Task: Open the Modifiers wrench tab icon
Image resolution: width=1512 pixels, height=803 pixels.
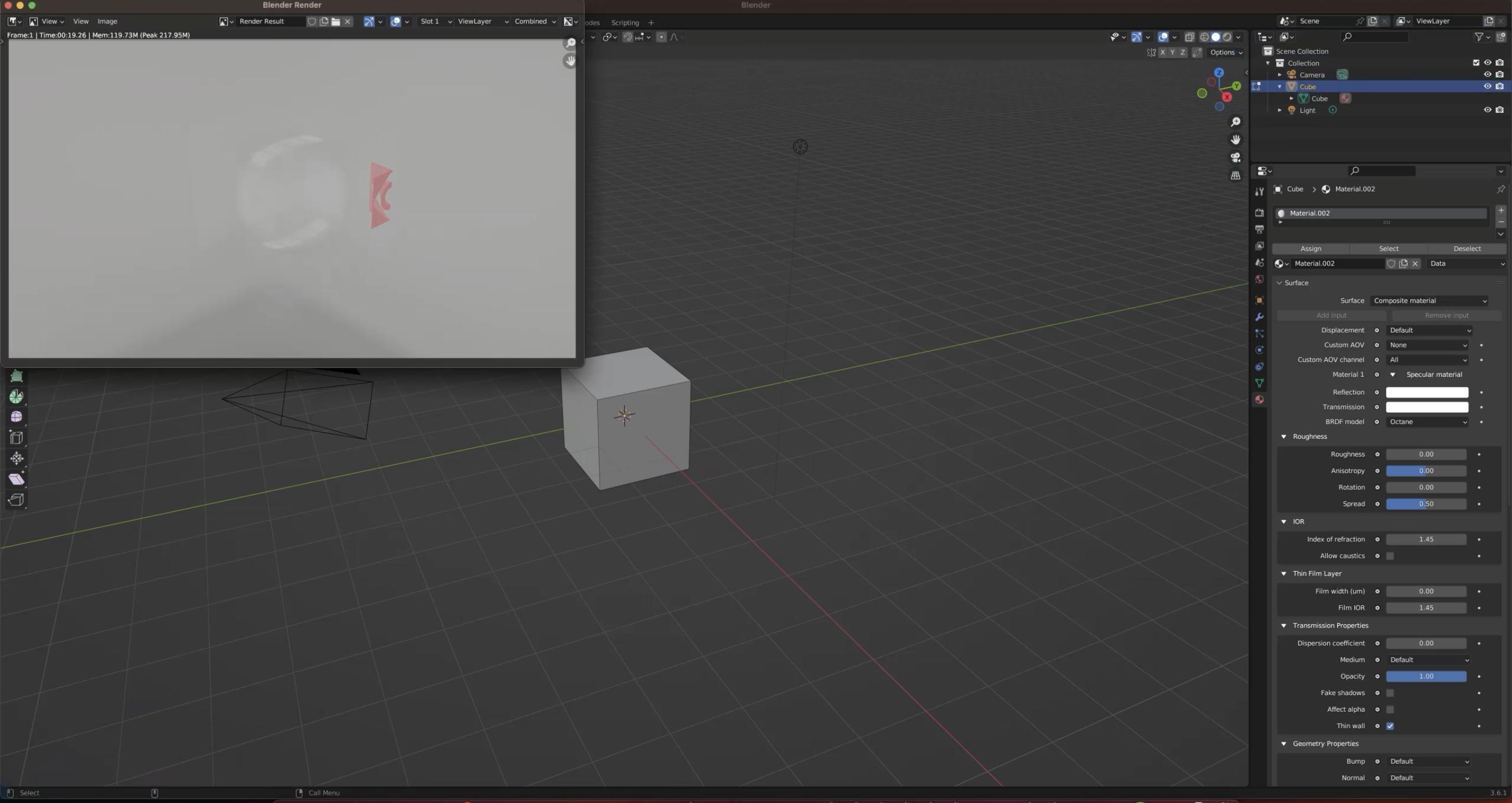Action: pyautogui.click(x=1259, y=317)
